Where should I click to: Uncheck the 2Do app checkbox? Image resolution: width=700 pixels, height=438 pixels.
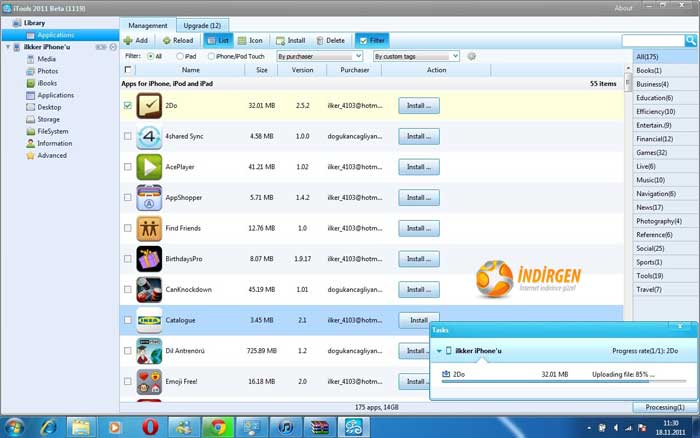tap(127, 105)
